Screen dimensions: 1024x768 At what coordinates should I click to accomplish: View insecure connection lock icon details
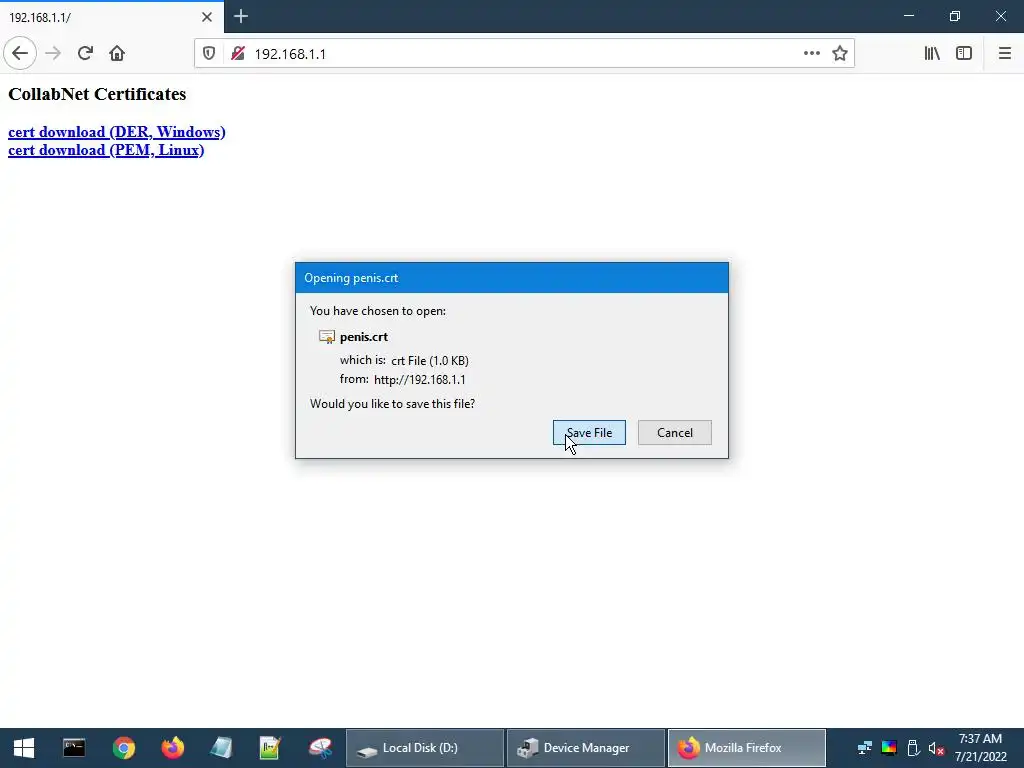tap(238, 54)
